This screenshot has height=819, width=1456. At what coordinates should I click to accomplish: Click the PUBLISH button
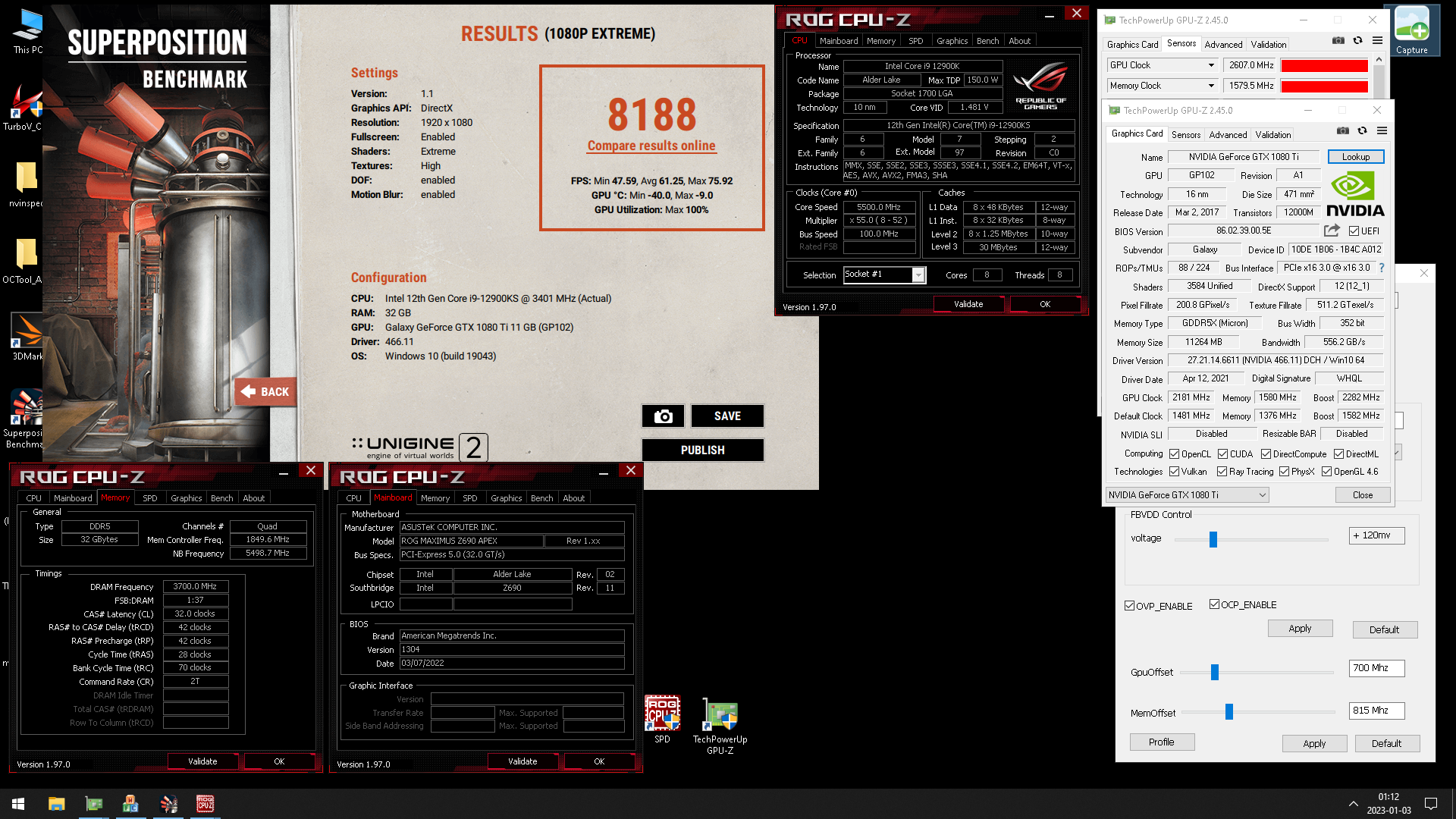point(702,450)
